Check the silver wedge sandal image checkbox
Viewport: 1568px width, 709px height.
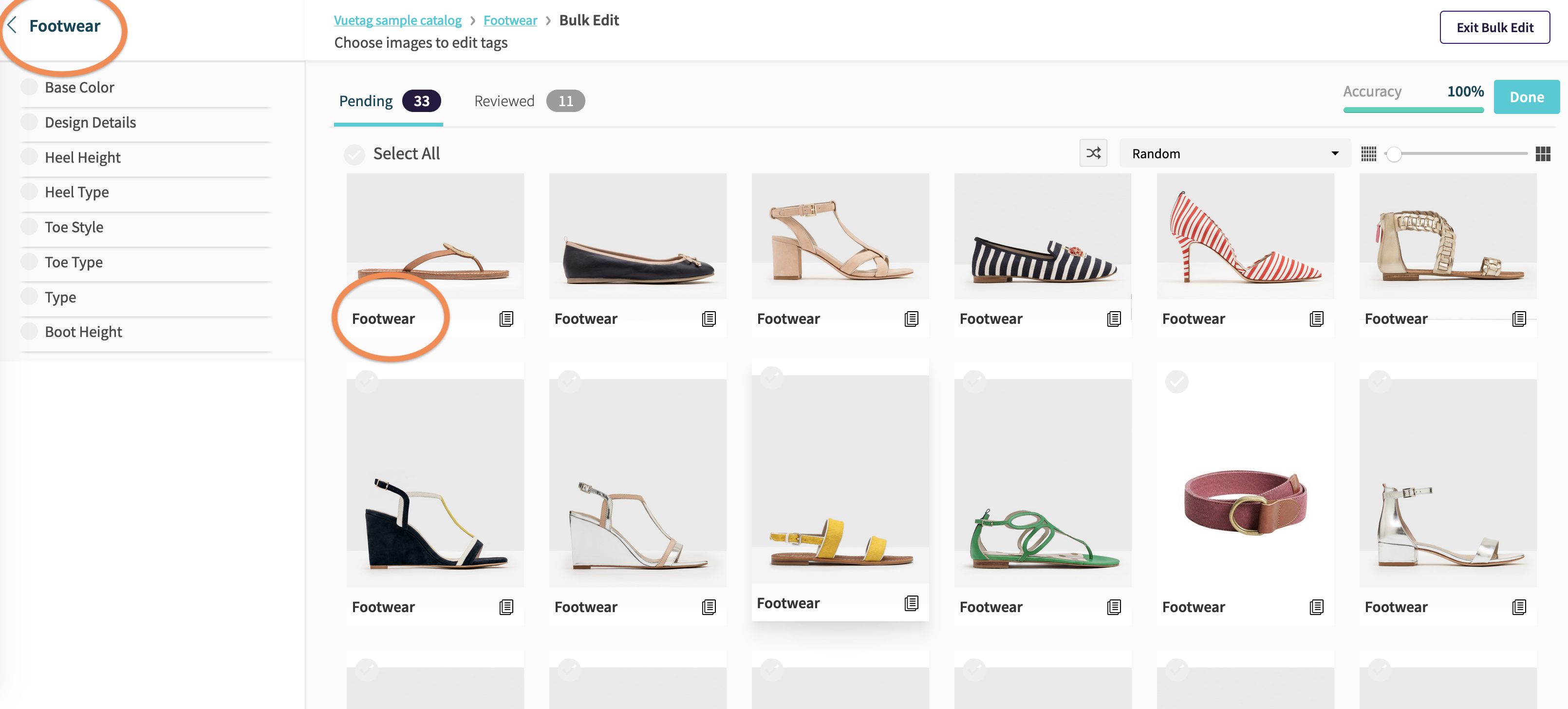569,382
